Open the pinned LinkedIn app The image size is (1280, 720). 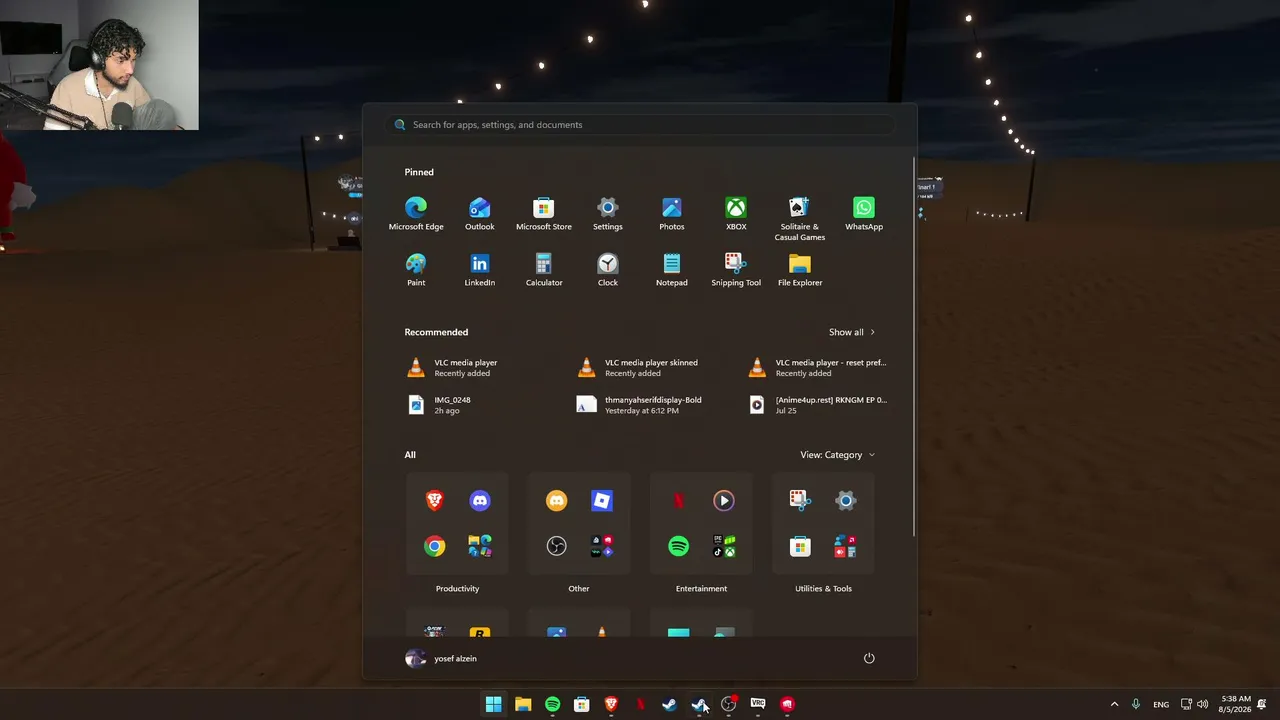point(480,270)
